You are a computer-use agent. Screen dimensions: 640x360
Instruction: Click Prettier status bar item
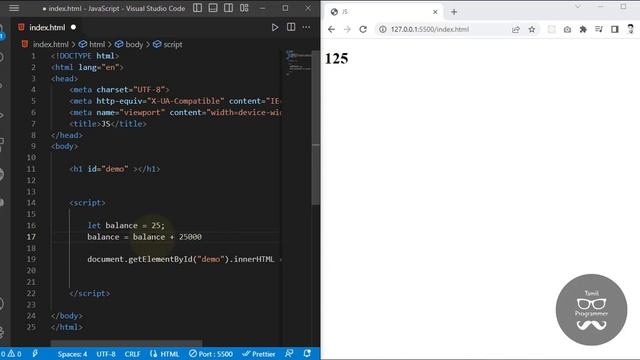[x=259, y=354]
